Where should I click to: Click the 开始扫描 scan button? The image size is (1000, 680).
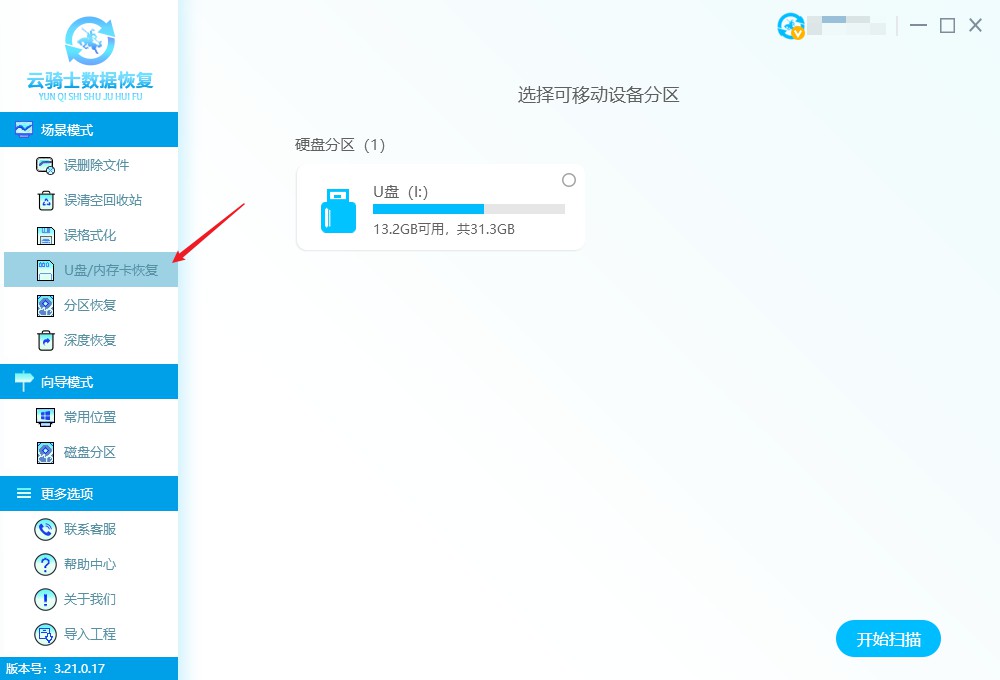888,638
